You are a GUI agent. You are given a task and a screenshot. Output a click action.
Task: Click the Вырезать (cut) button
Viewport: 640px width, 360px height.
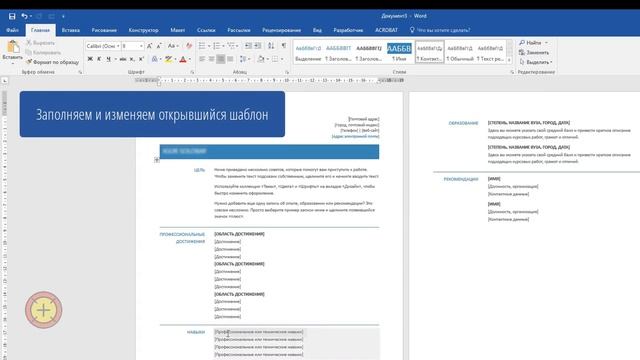point(40,43)
